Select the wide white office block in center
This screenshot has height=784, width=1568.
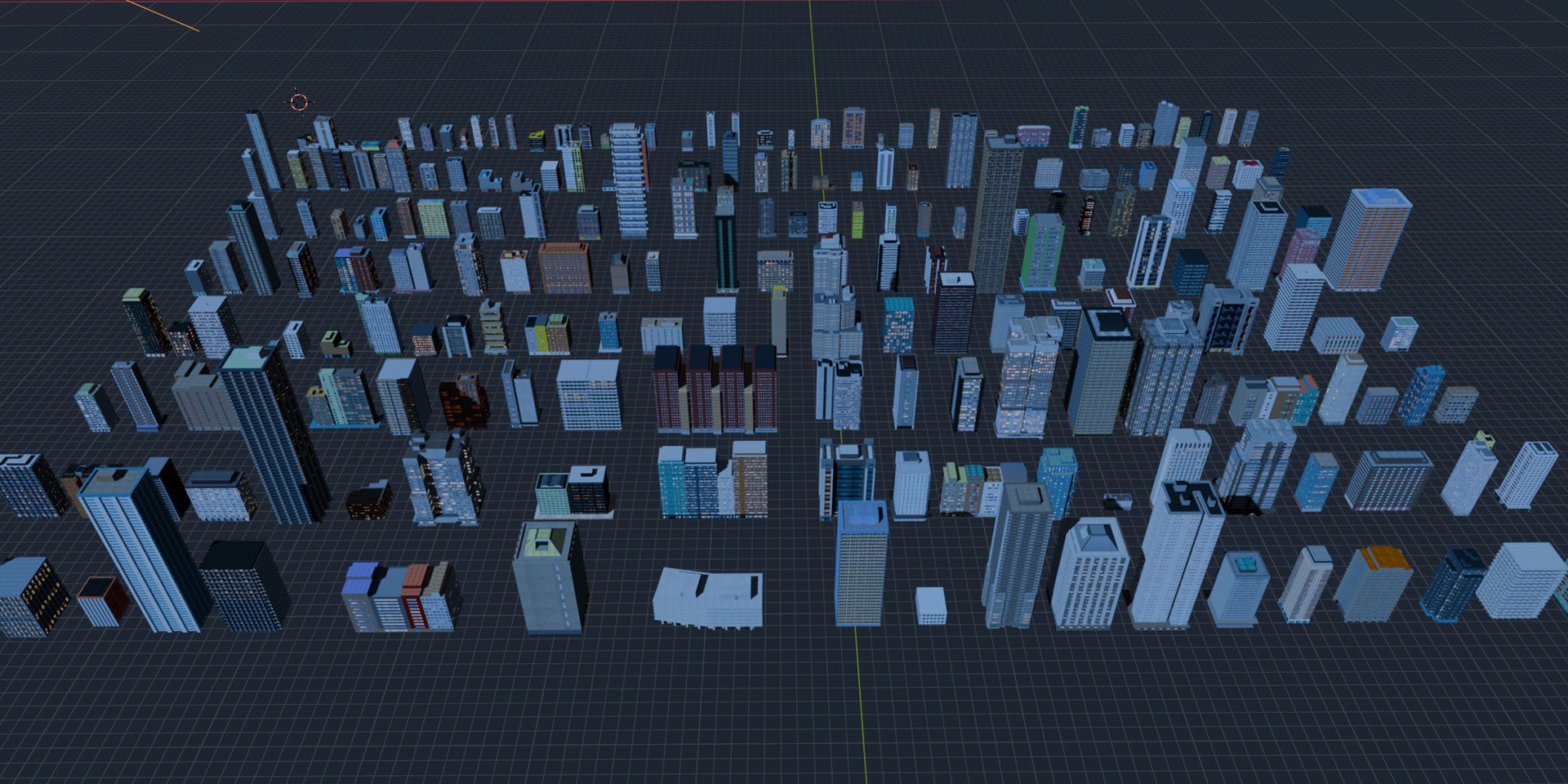tap(589, 394)
